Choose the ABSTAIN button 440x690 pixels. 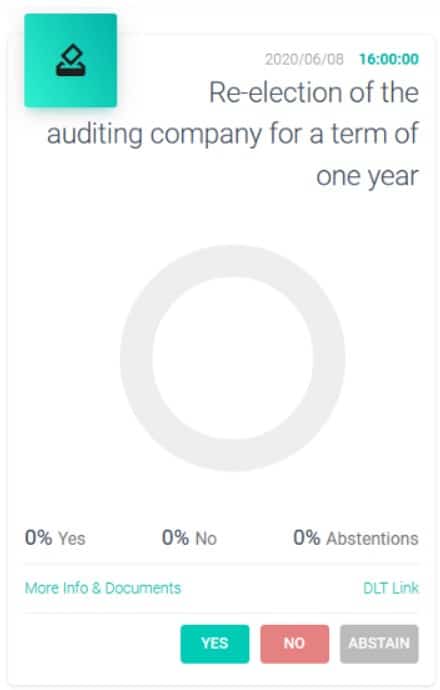click(379, 643)
